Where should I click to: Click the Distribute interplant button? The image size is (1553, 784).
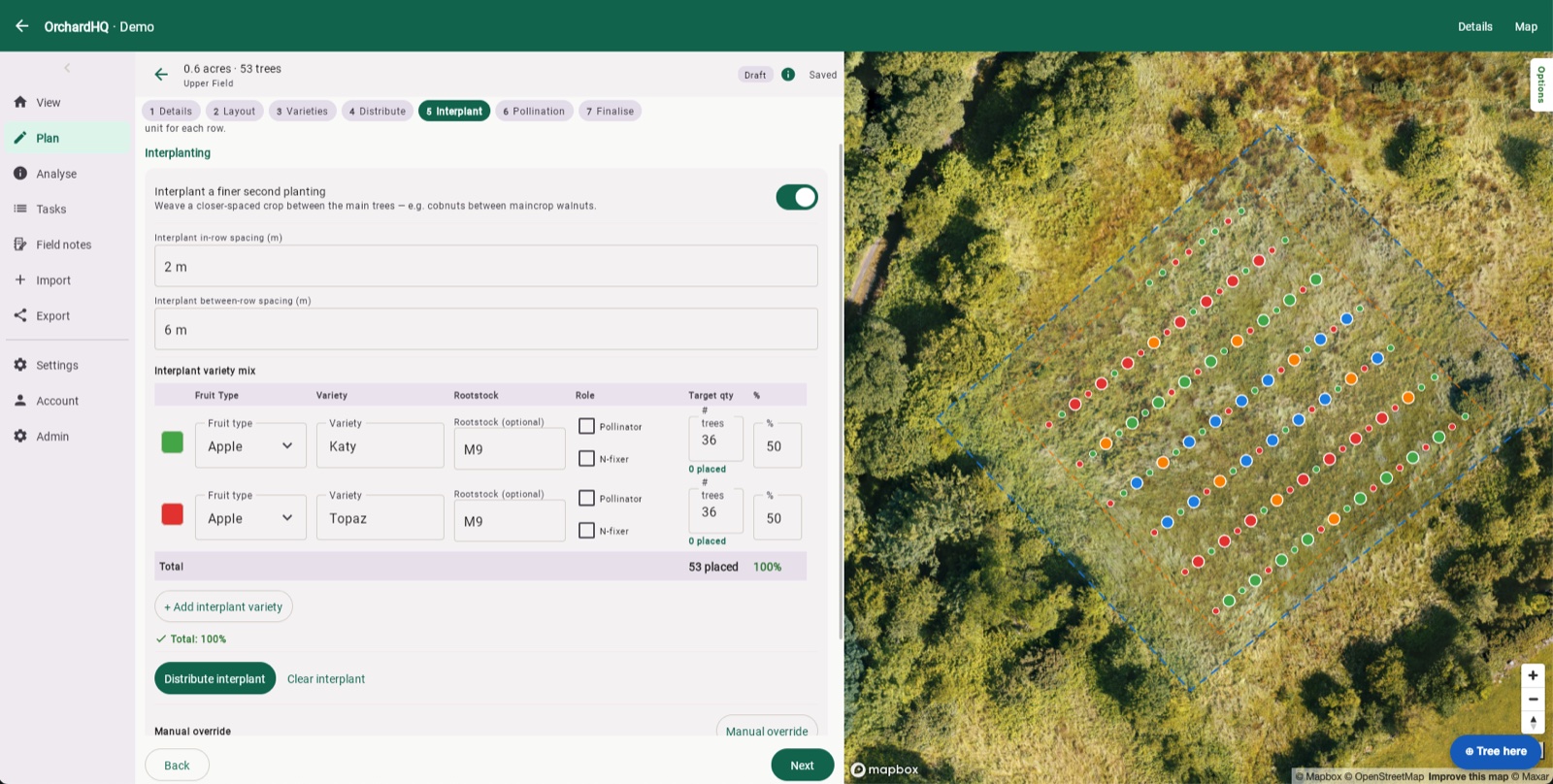click(x=215, y=678)
